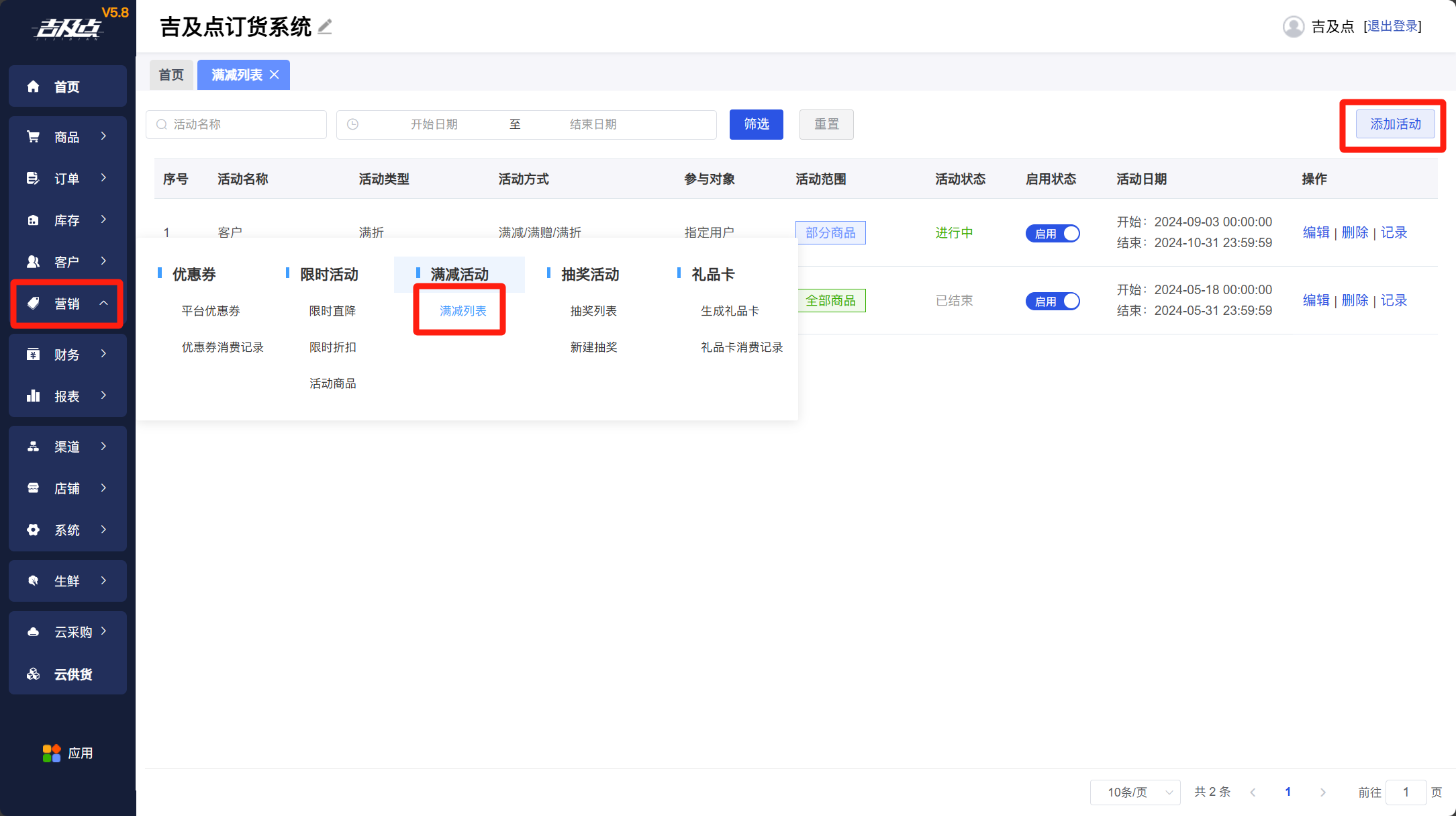
Task: Disable the 启用 switch for first activity
Action: point(1052,233)
